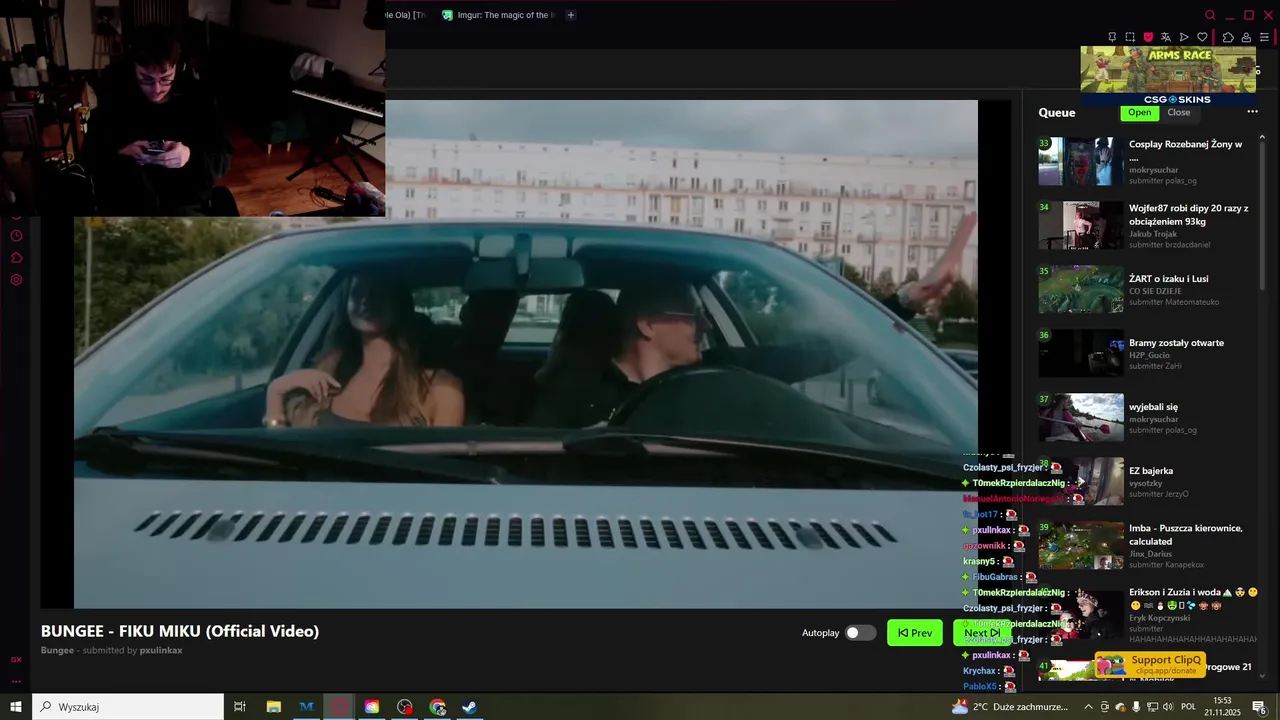This screenshot has height=720, width=1280.
Task: Switch POL keyboard language indicator
Action: 1189,707
